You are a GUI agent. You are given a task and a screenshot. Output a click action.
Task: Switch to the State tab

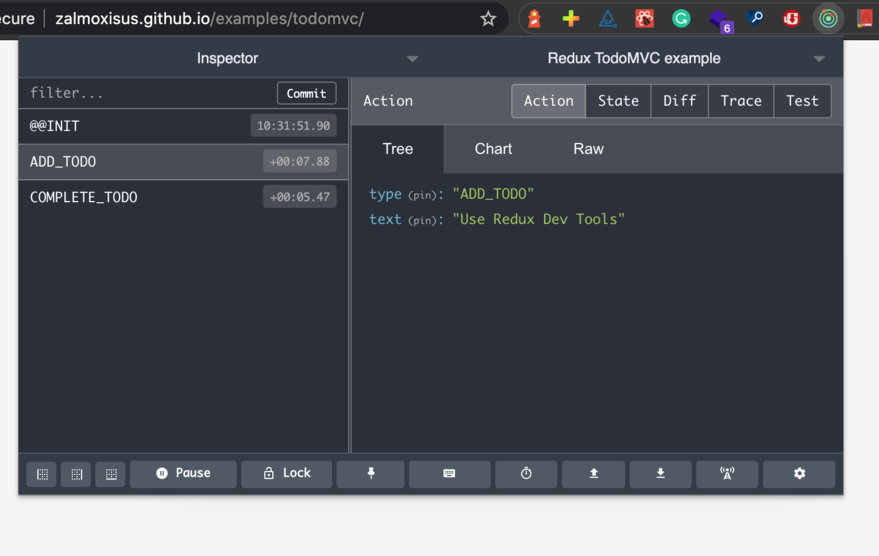point(618,101)
